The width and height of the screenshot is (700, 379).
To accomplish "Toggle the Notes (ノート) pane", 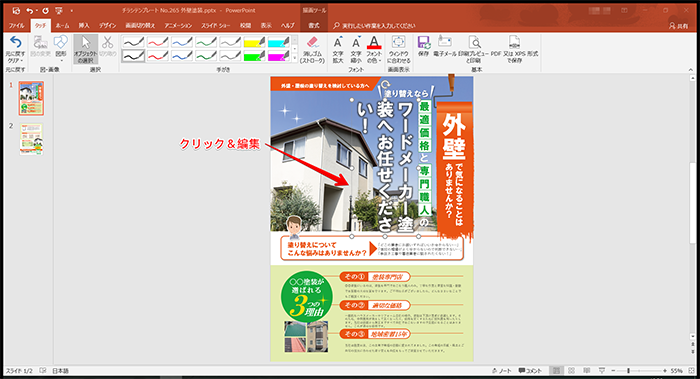I will (x=501, y=371).
